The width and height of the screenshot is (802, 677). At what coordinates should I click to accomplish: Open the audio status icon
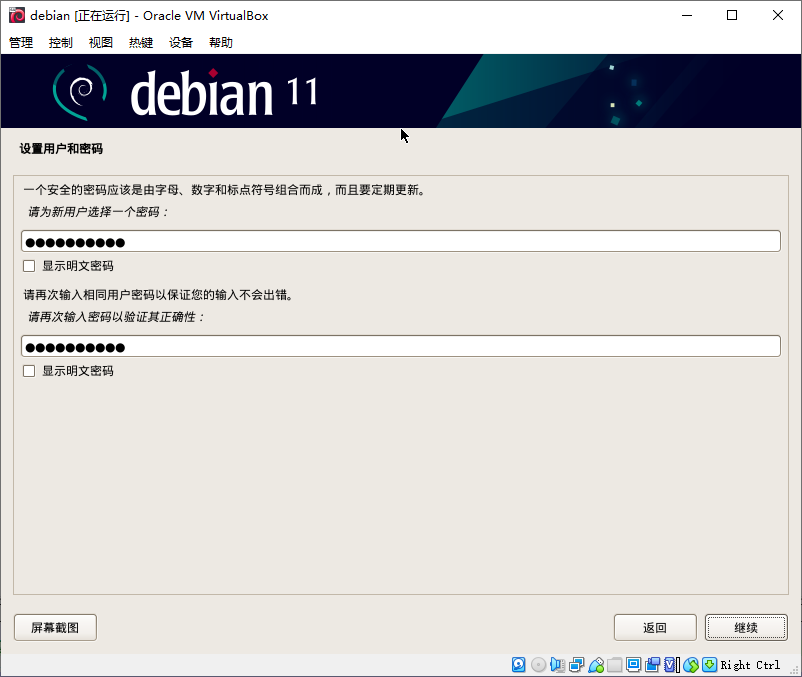tap(557, 664)
